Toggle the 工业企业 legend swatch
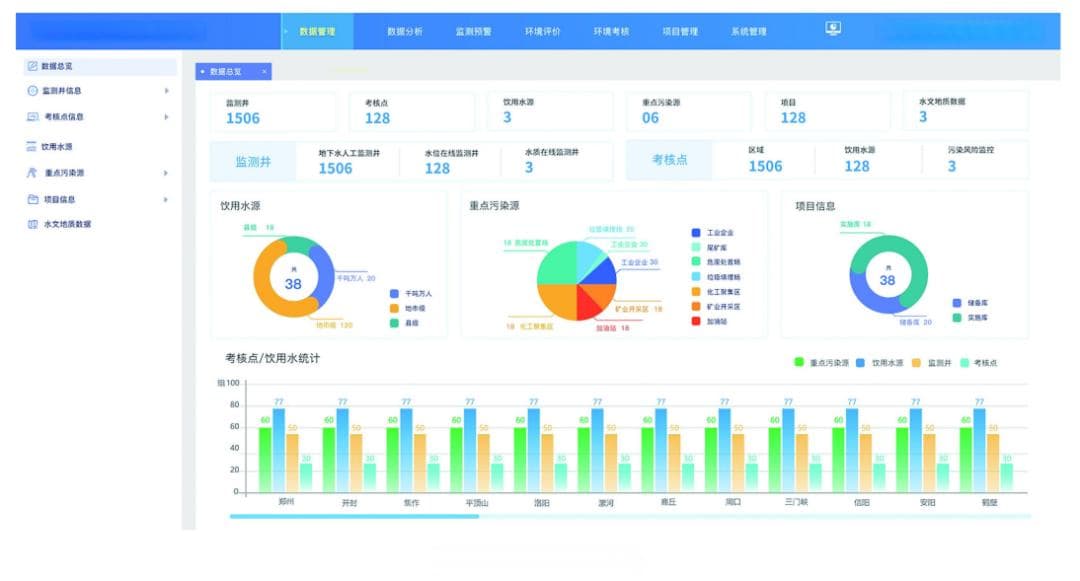Viewport: 1080px width, 581px height. pyautogui.click(x=696, y=233)
